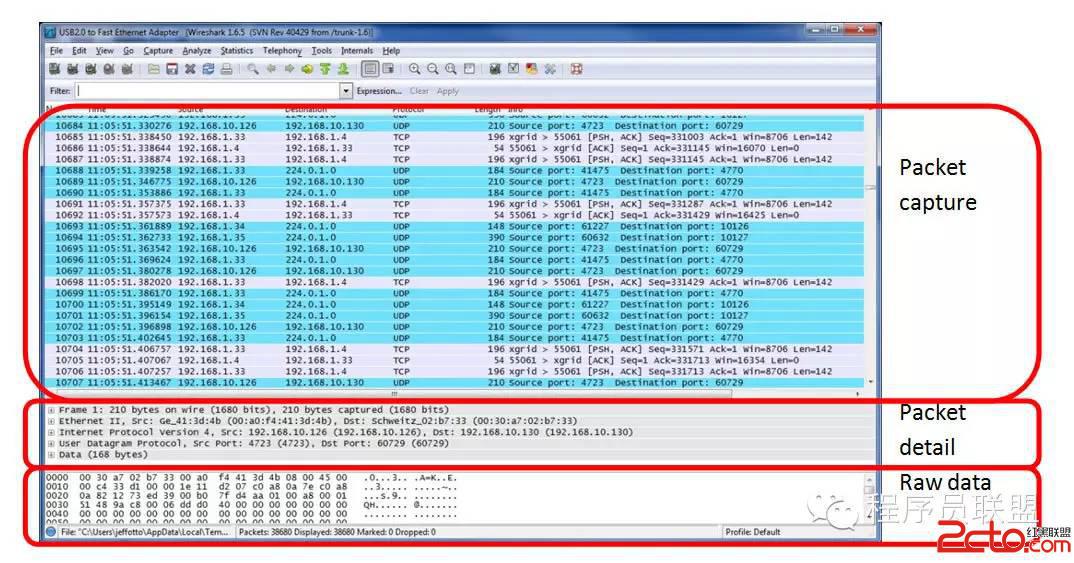Go forward in packet history arrow
This screenshot has width=1074, height=563.
tap(289, 69)
